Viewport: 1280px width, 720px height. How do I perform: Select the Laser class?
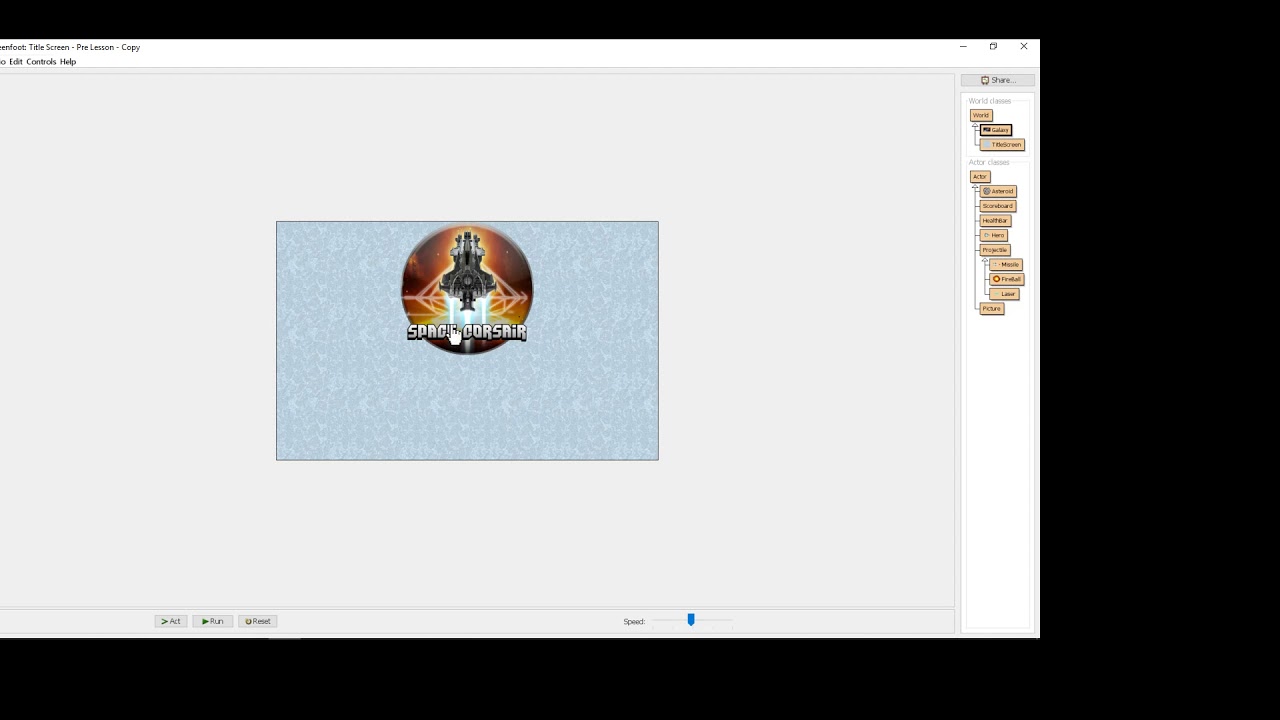tap(1004, 294)
